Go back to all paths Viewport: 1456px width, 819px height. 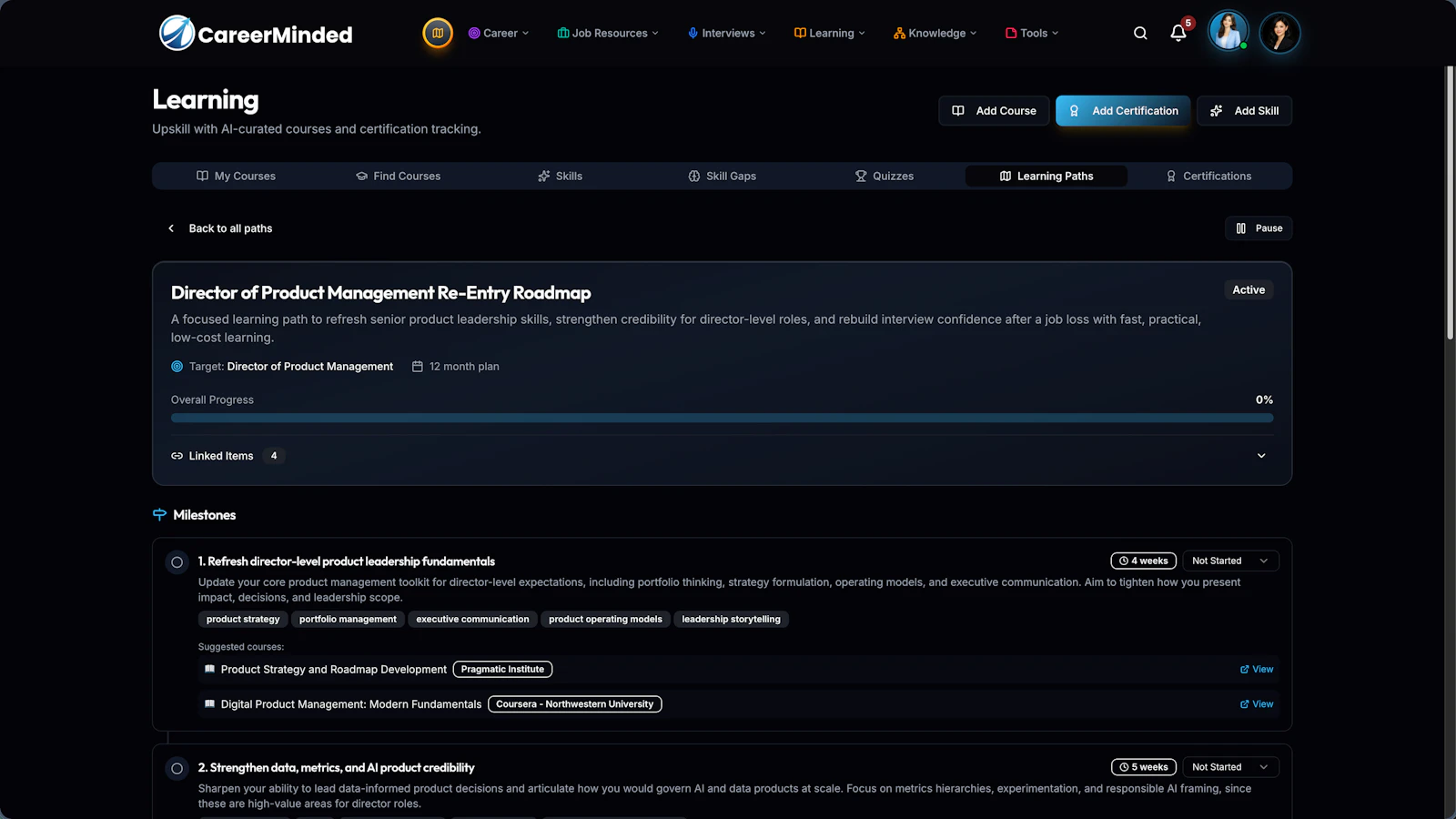click(x=220, y=228)
